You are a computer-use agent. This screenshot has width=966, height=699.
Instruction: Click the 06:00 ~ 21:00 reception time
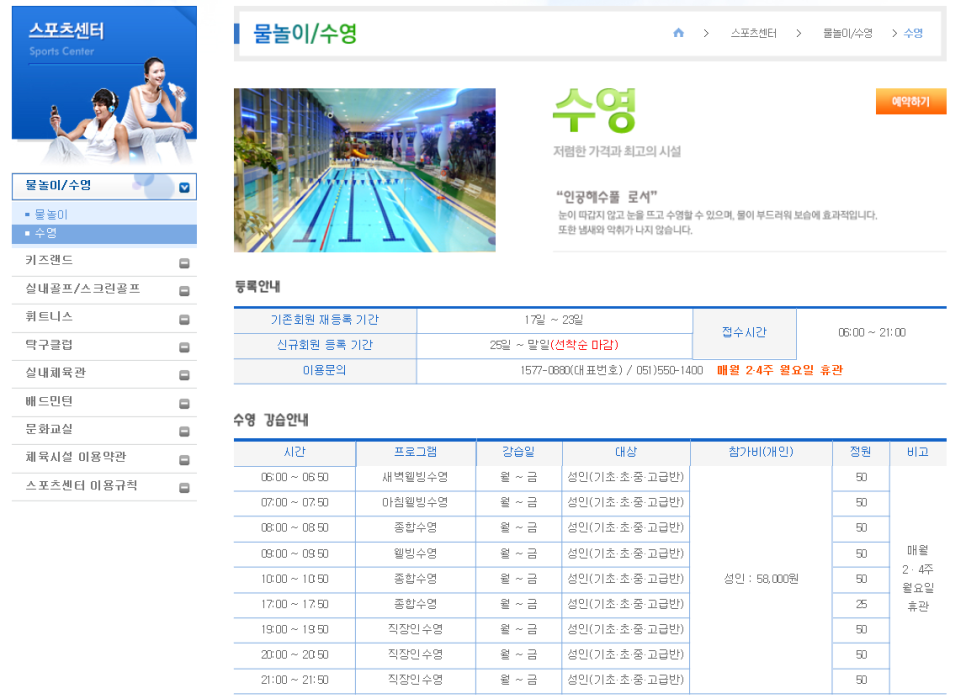pos(872,333)
